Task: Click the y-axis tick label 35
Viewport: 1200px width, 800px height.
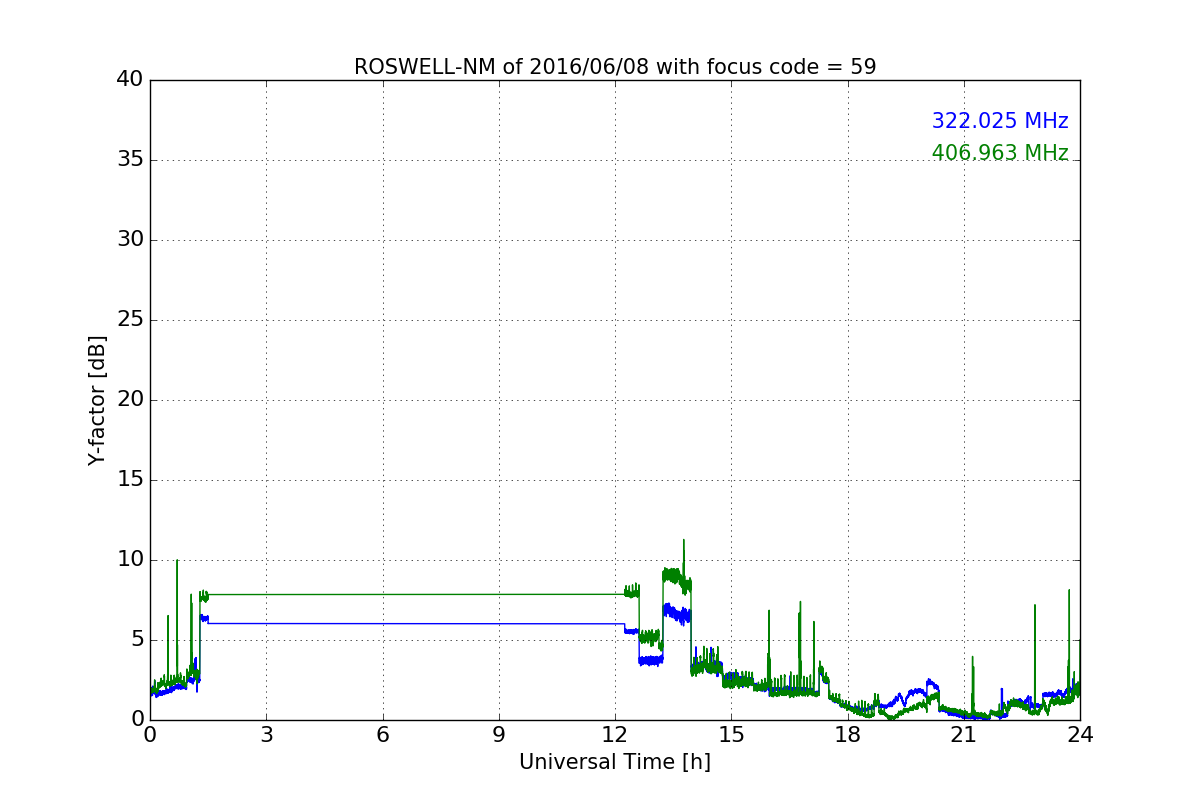Action: coord(130,160)
